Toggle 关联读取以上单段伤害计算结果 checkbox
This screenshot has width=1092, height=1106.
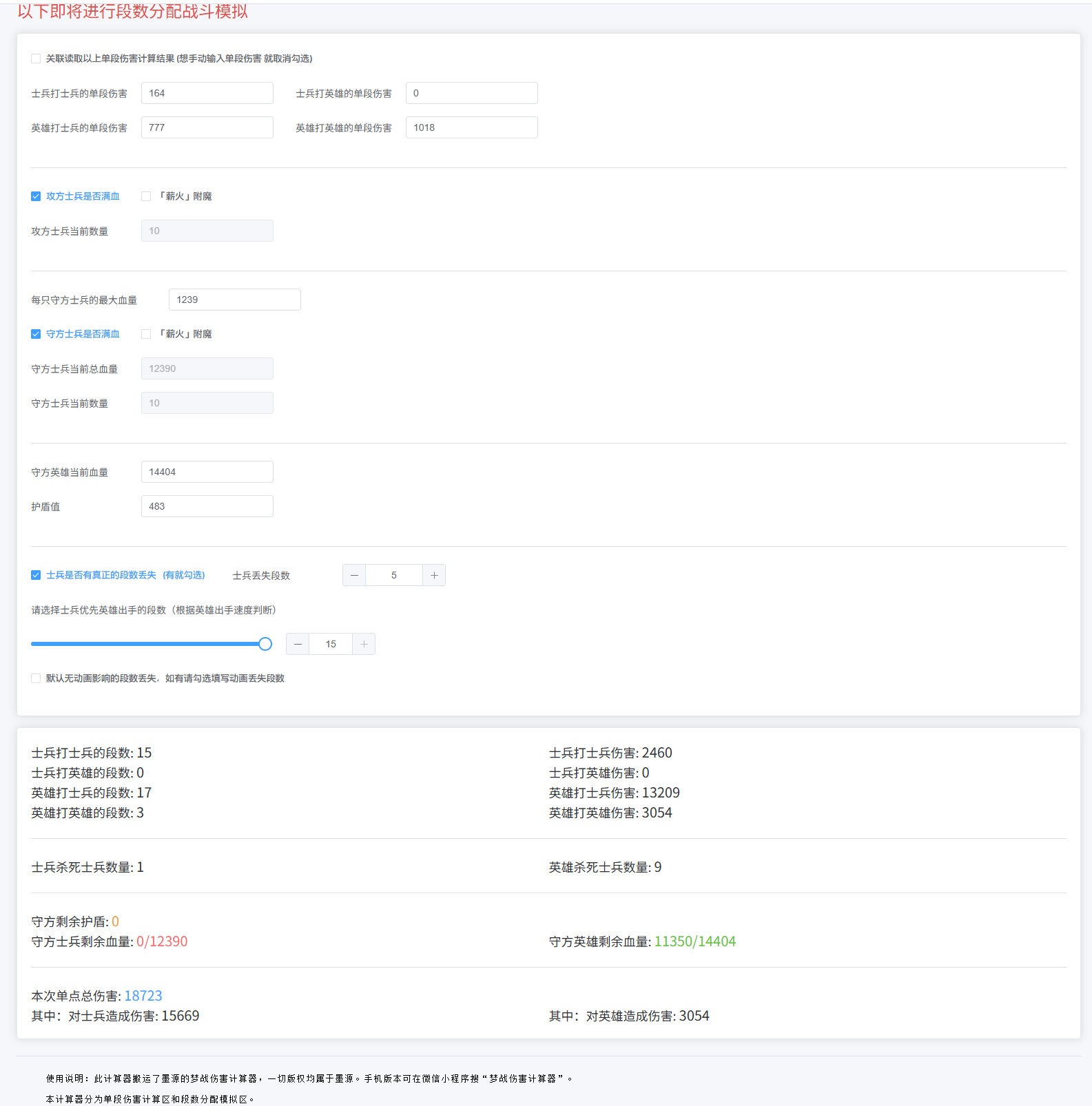36,59
